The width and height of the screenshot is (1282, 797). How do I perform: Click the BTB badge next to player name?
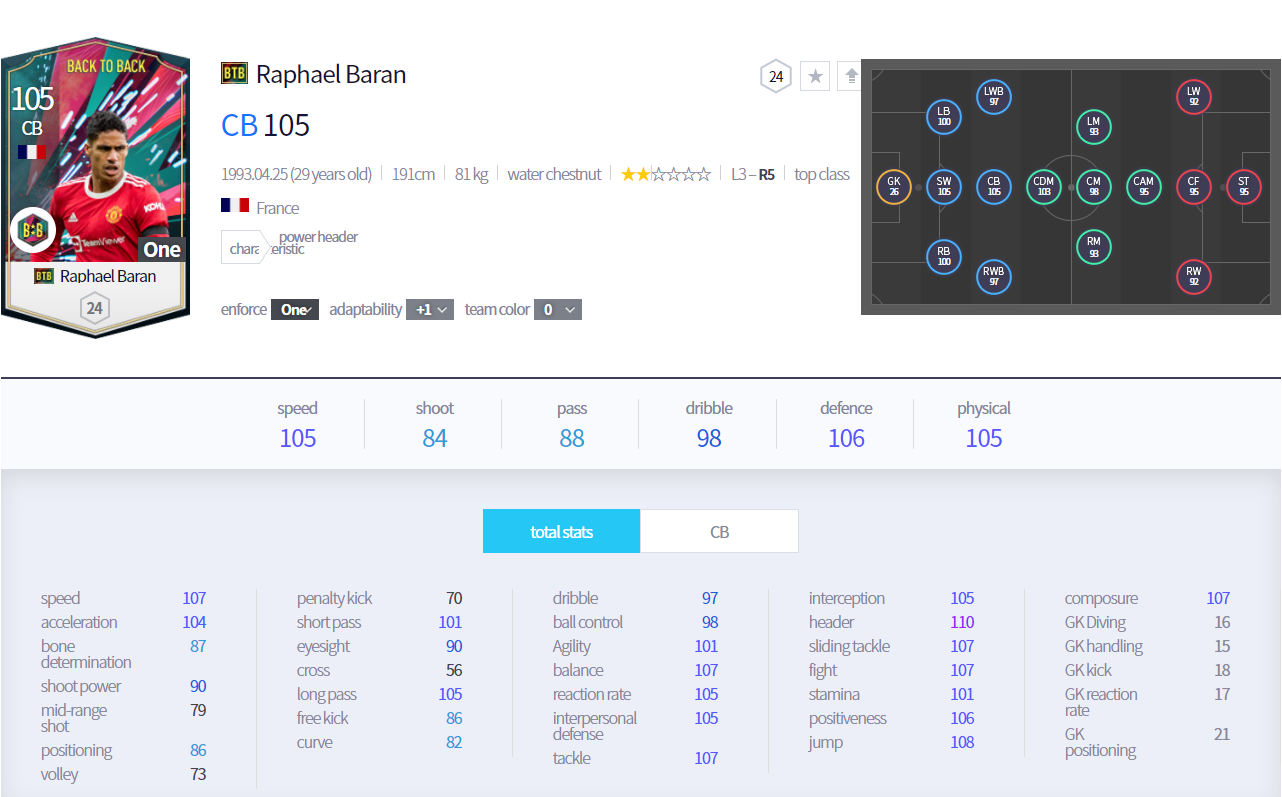pos(234,74)
